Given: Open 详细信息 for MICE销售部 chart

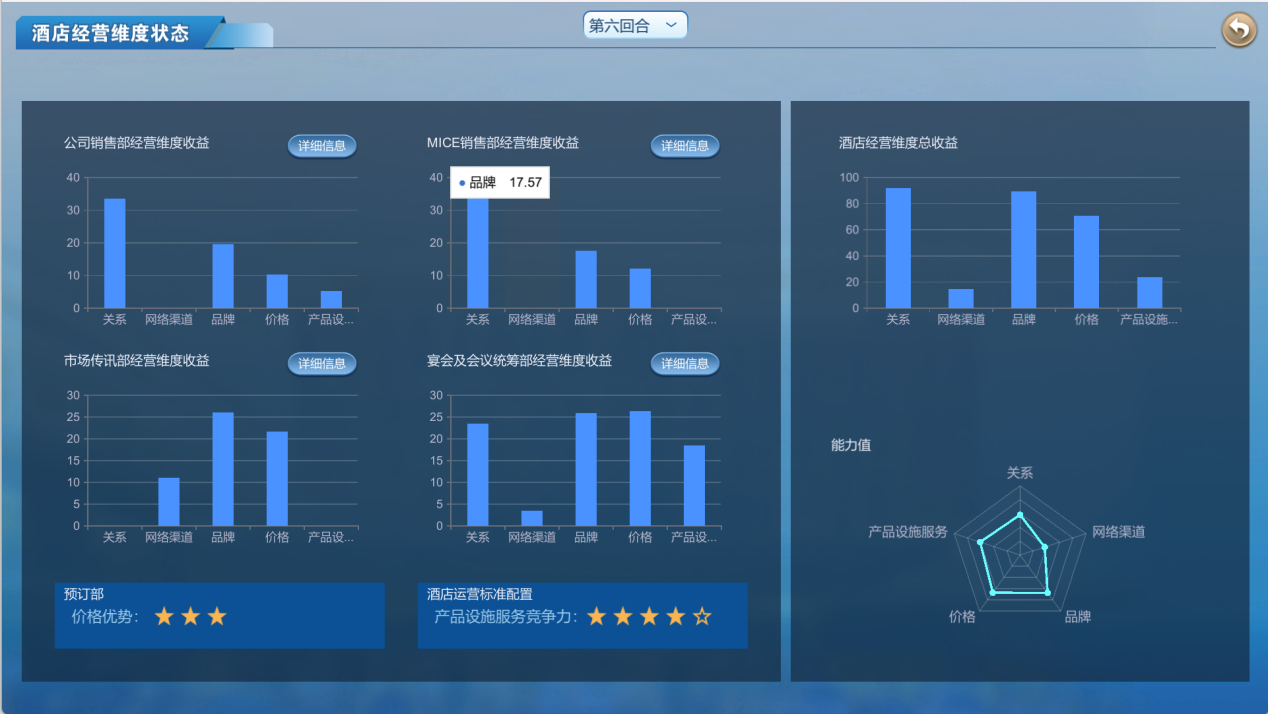Looking at the screenshot, I should click(685, 146).
